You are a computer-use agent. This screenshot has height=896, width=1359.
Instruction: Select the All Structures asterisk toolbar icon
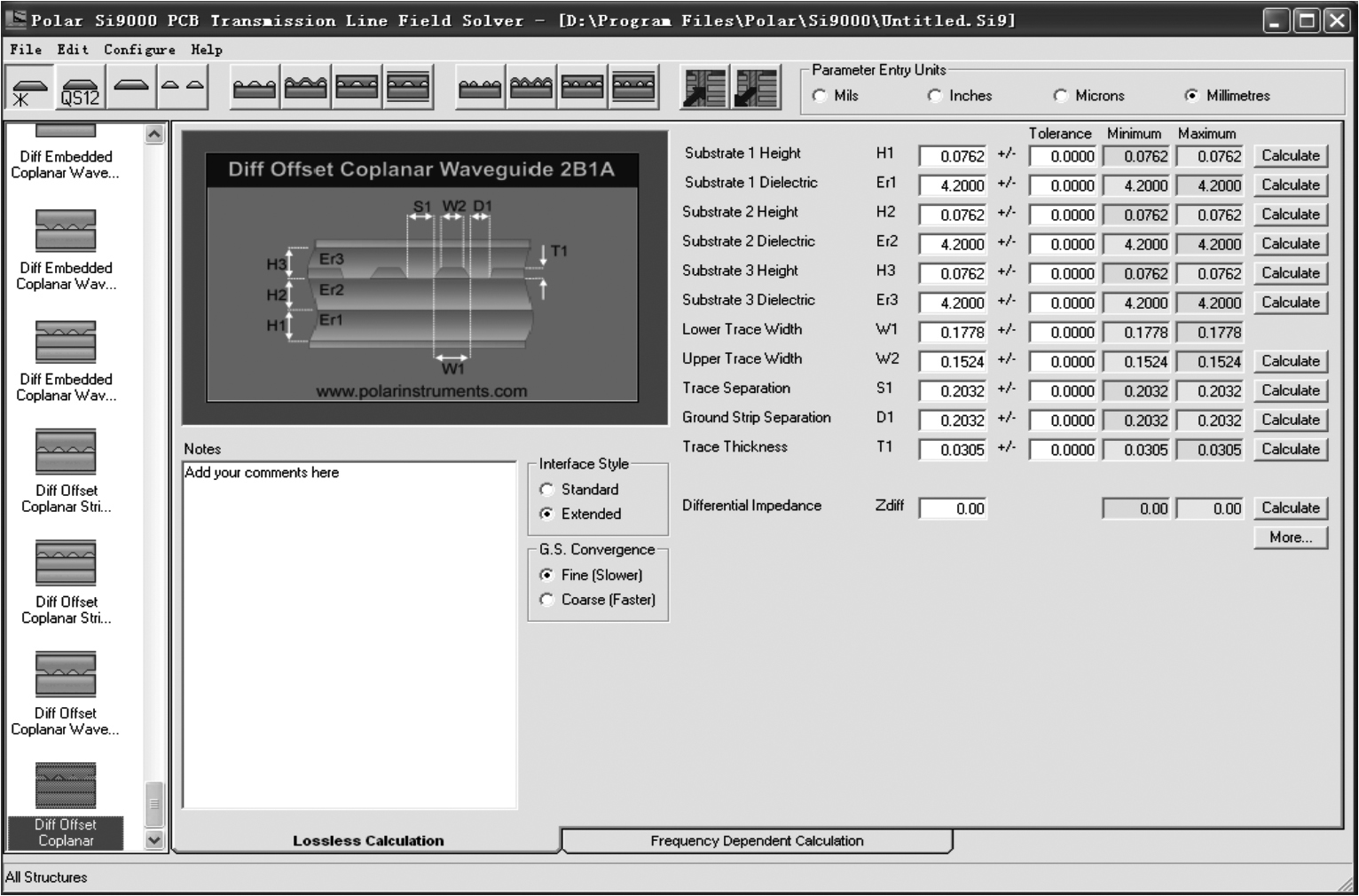pos(29,90)
